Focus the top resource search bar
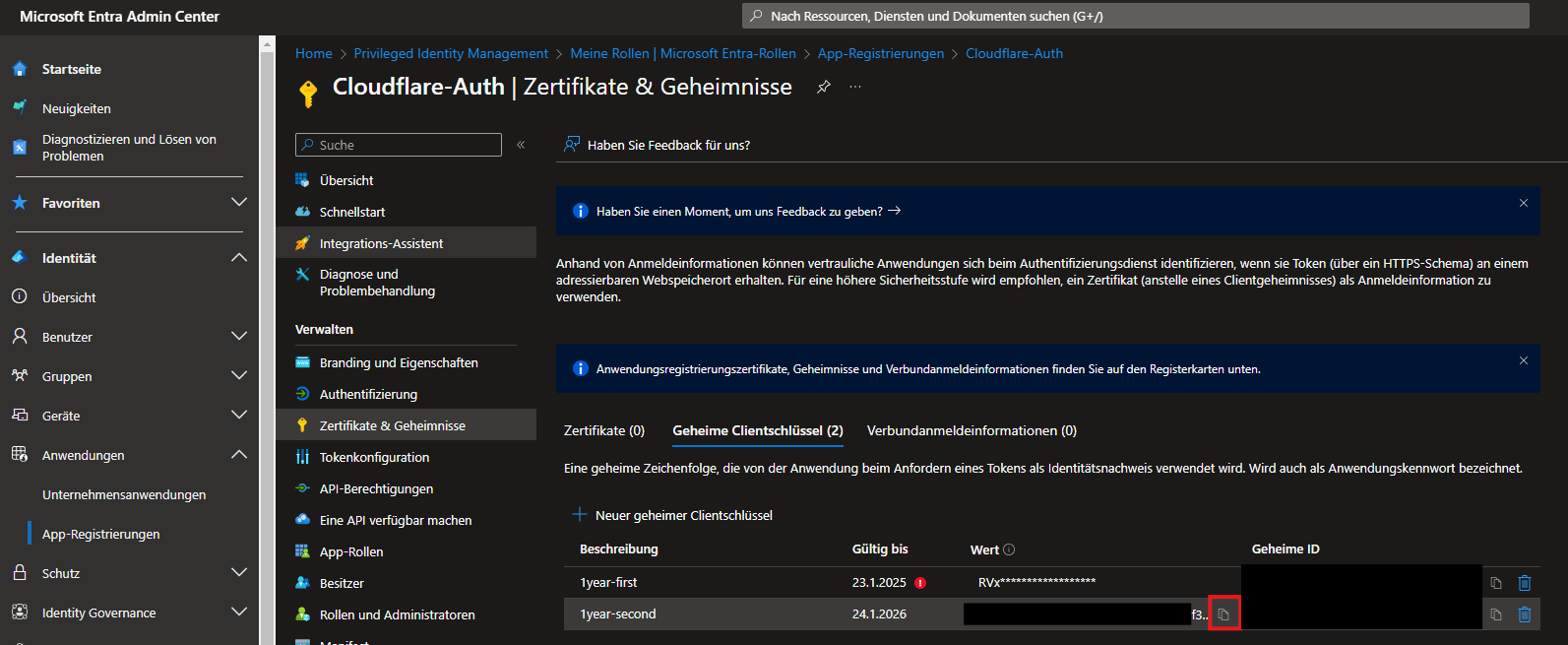The height and width of the screenshot is (645, 1568). click(1135, 16)
